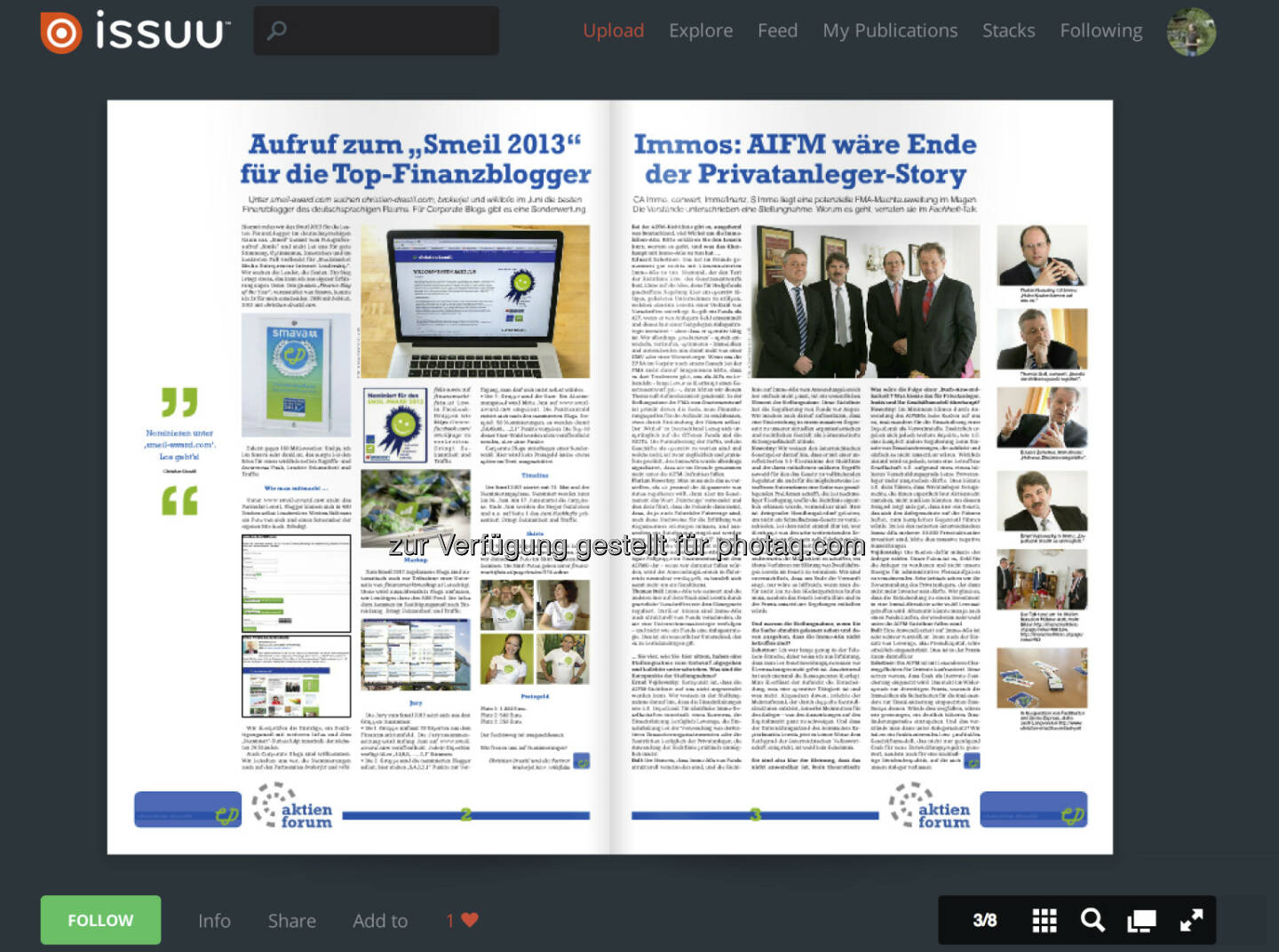Open the Feed page
The width and height of the screenshot is (1279, 952).
tap(777, 31)
